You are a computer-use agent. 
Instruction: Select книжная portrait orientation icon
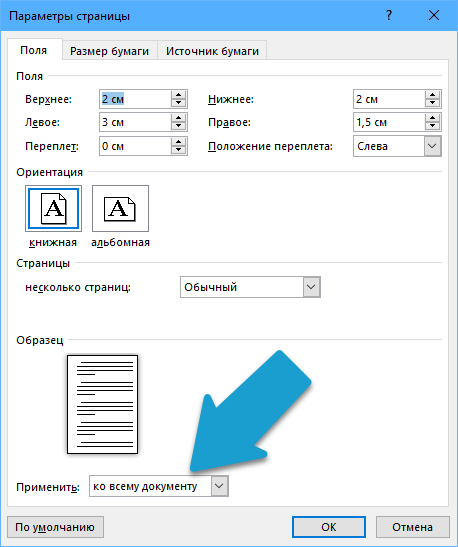53,209
